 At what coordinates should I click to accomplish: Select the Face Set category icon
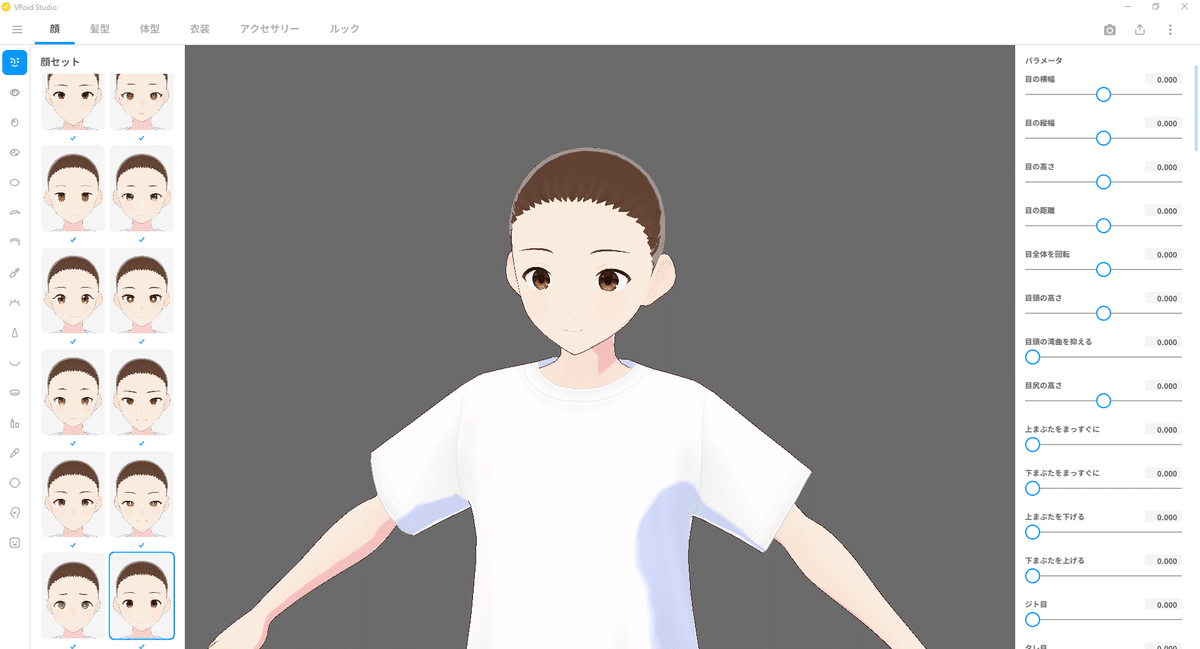point(15,62)
